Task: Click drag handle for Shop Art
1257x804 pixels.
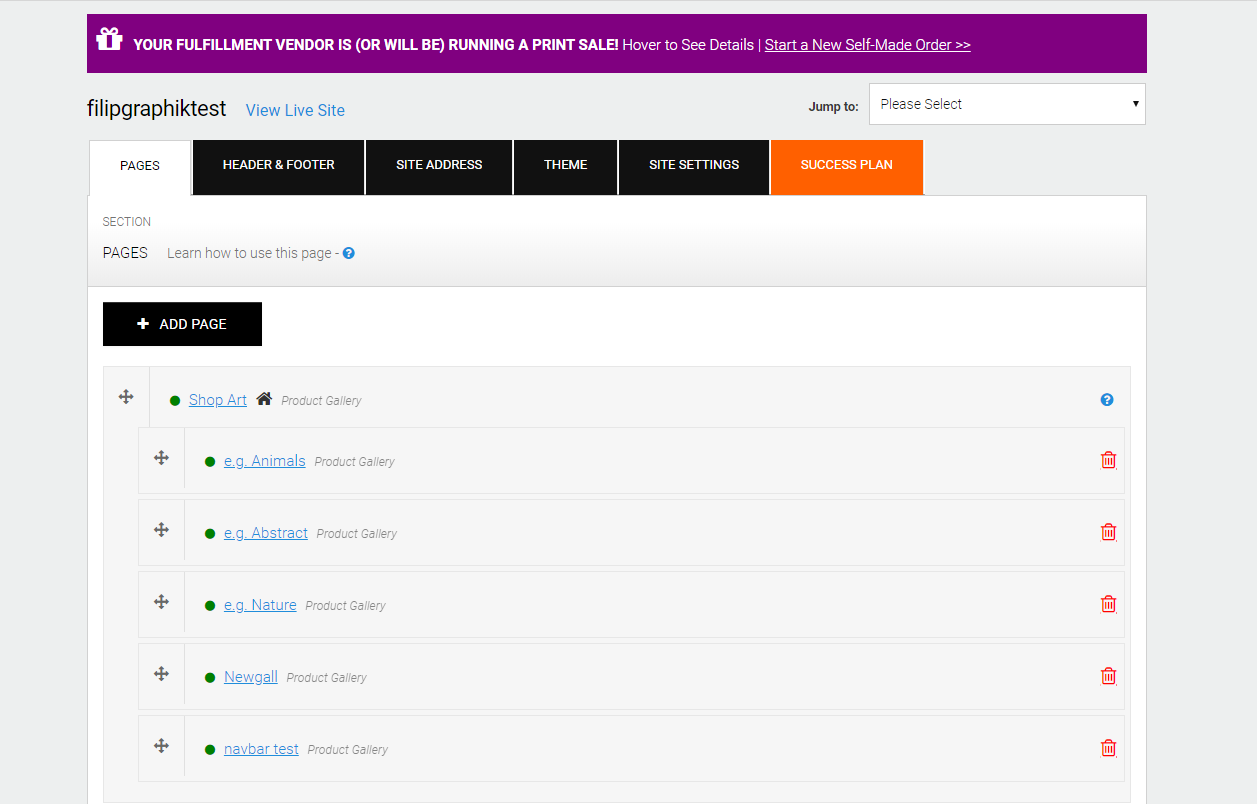Action: 126,397
